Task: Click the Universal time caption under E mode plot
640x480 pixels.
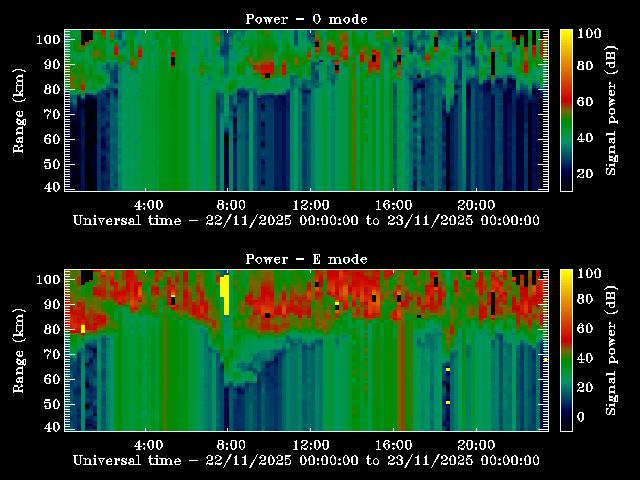Action: click(x=306, y=460)
